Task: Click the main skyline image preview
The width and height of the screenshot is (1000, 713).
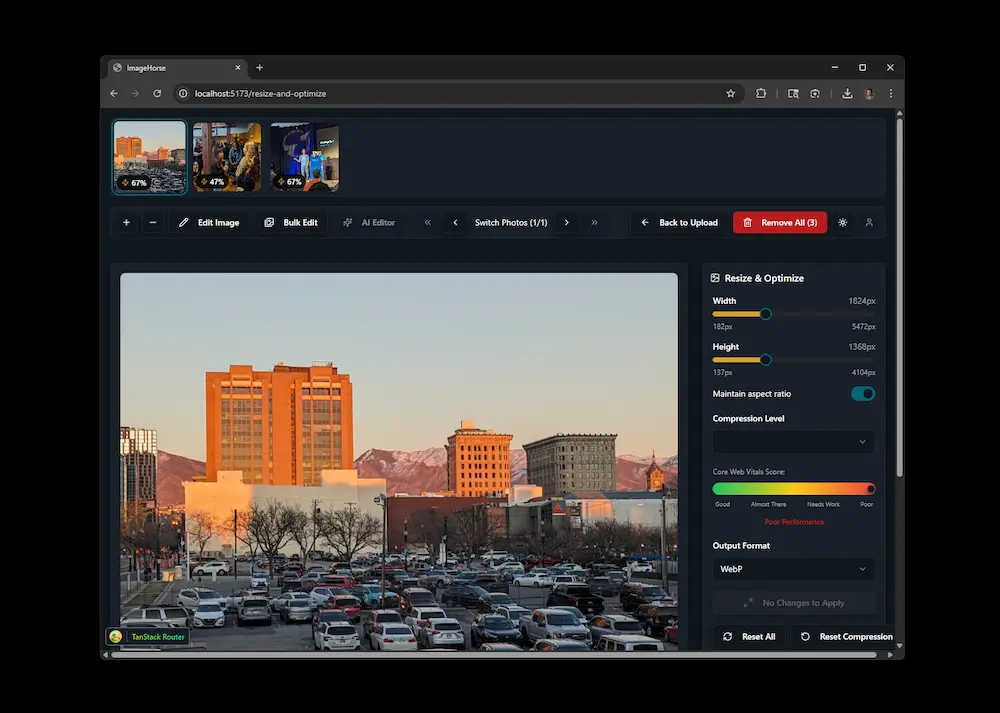Action: click(x=399, y=462)
